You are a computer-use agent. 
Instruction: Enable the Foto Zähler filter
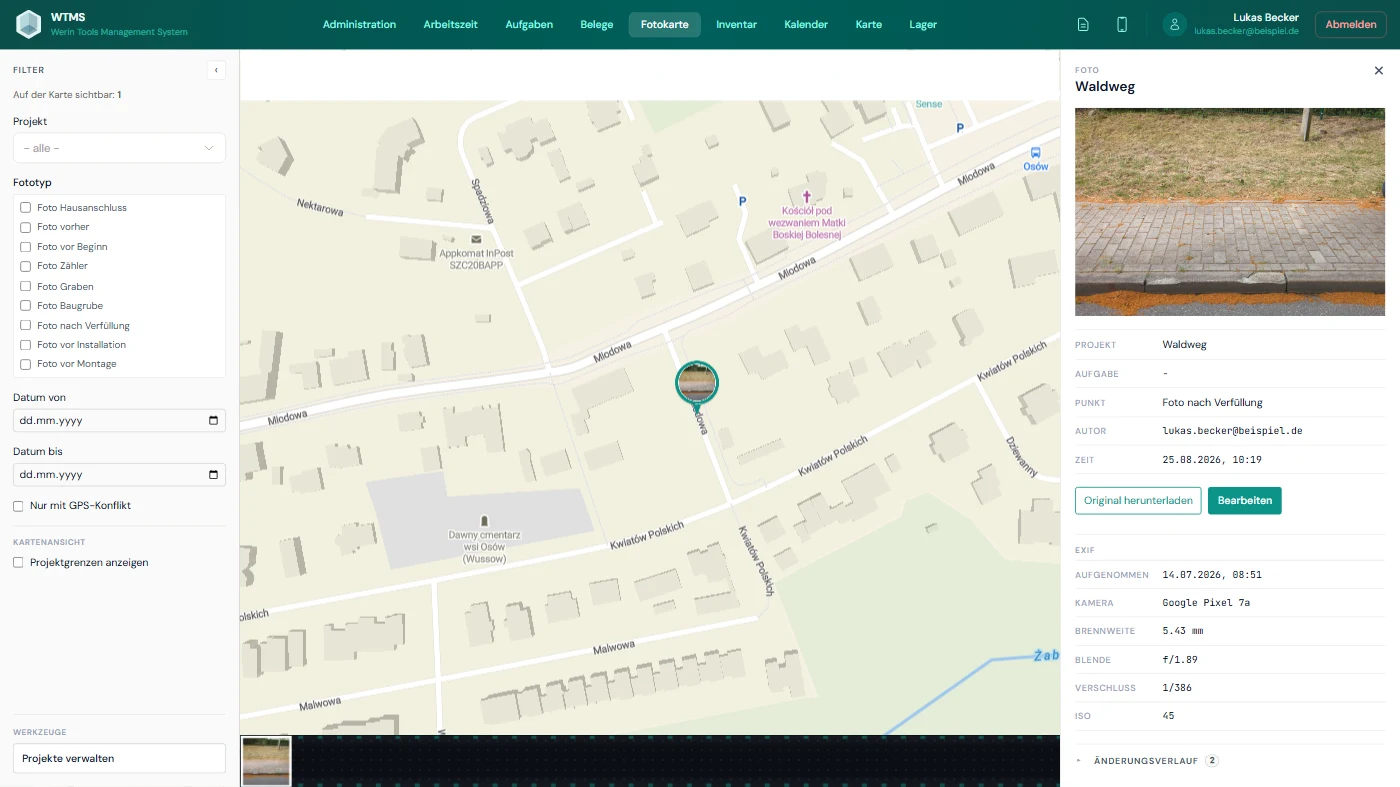[26, 266]
